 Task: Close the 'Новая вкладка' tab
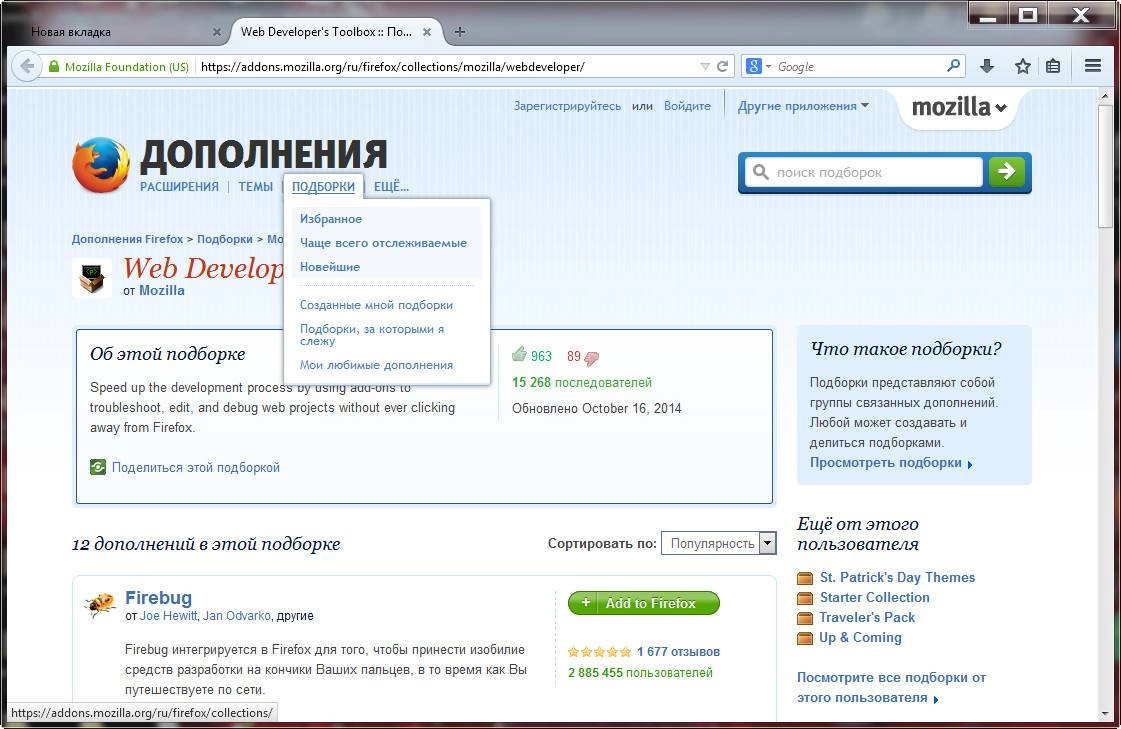point(217,32)
